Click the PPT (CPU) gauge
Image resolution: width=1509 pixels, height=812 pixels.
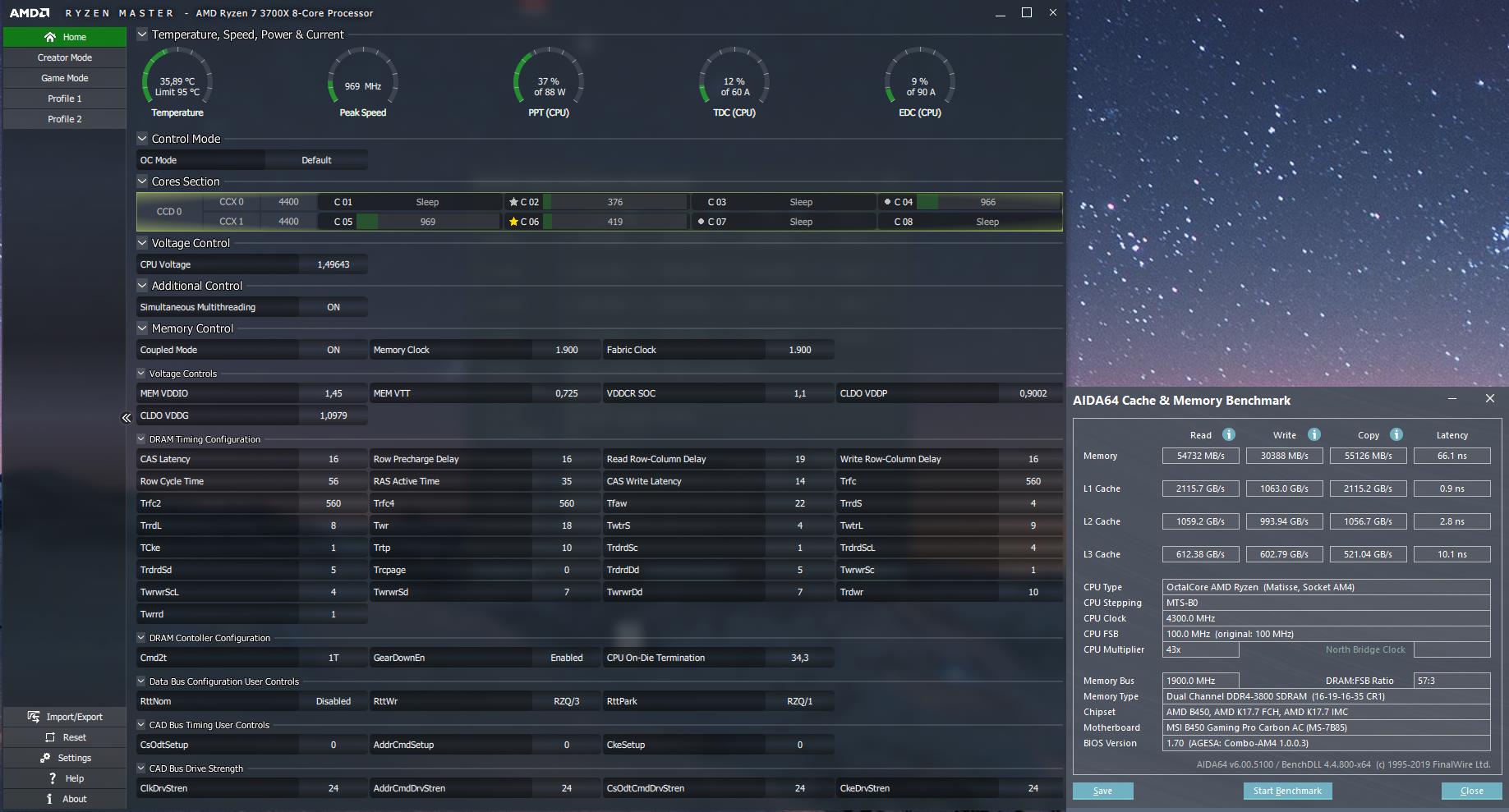point(549,82)
